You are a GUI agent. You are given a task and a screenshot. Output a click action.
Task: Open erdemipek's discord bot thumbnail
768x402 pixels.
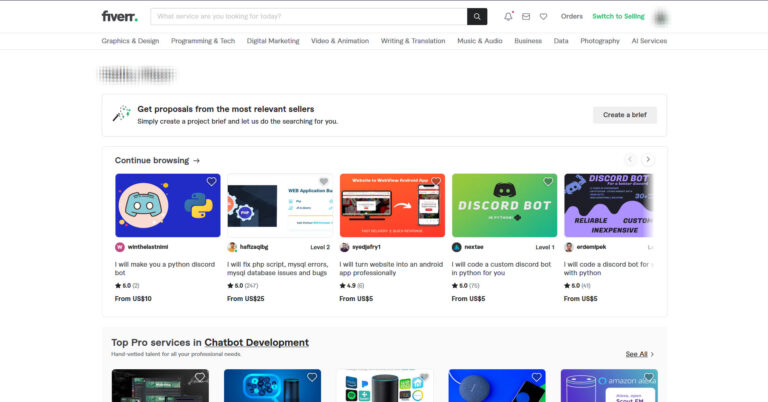(x=608, y=205)
